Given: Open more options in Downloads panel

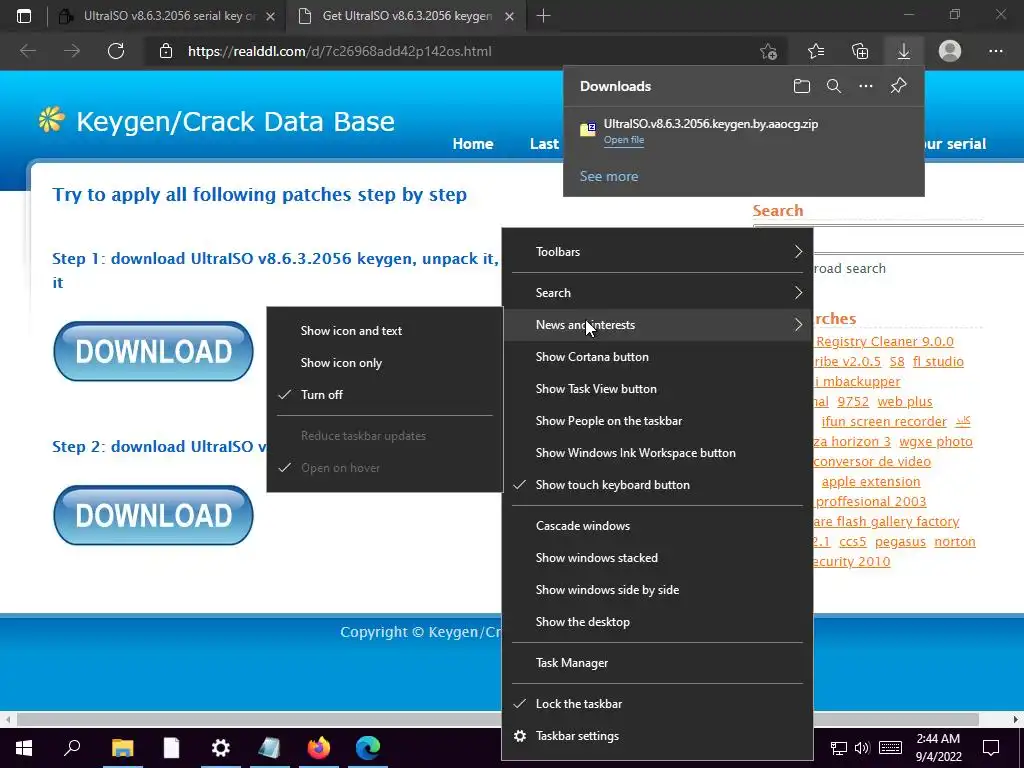Looking at the screenshot, I should 866,86.
